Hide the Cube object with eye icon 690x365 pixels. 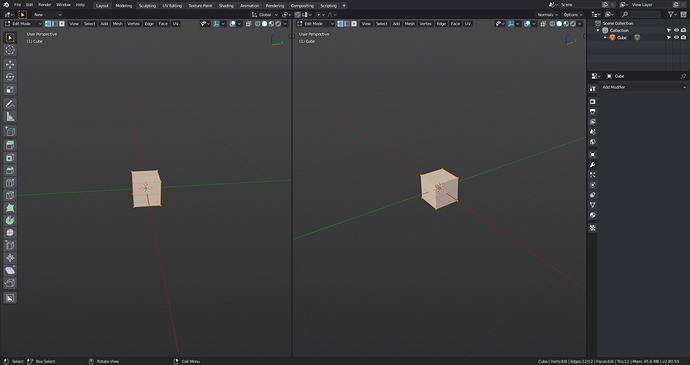click(676, 37)
